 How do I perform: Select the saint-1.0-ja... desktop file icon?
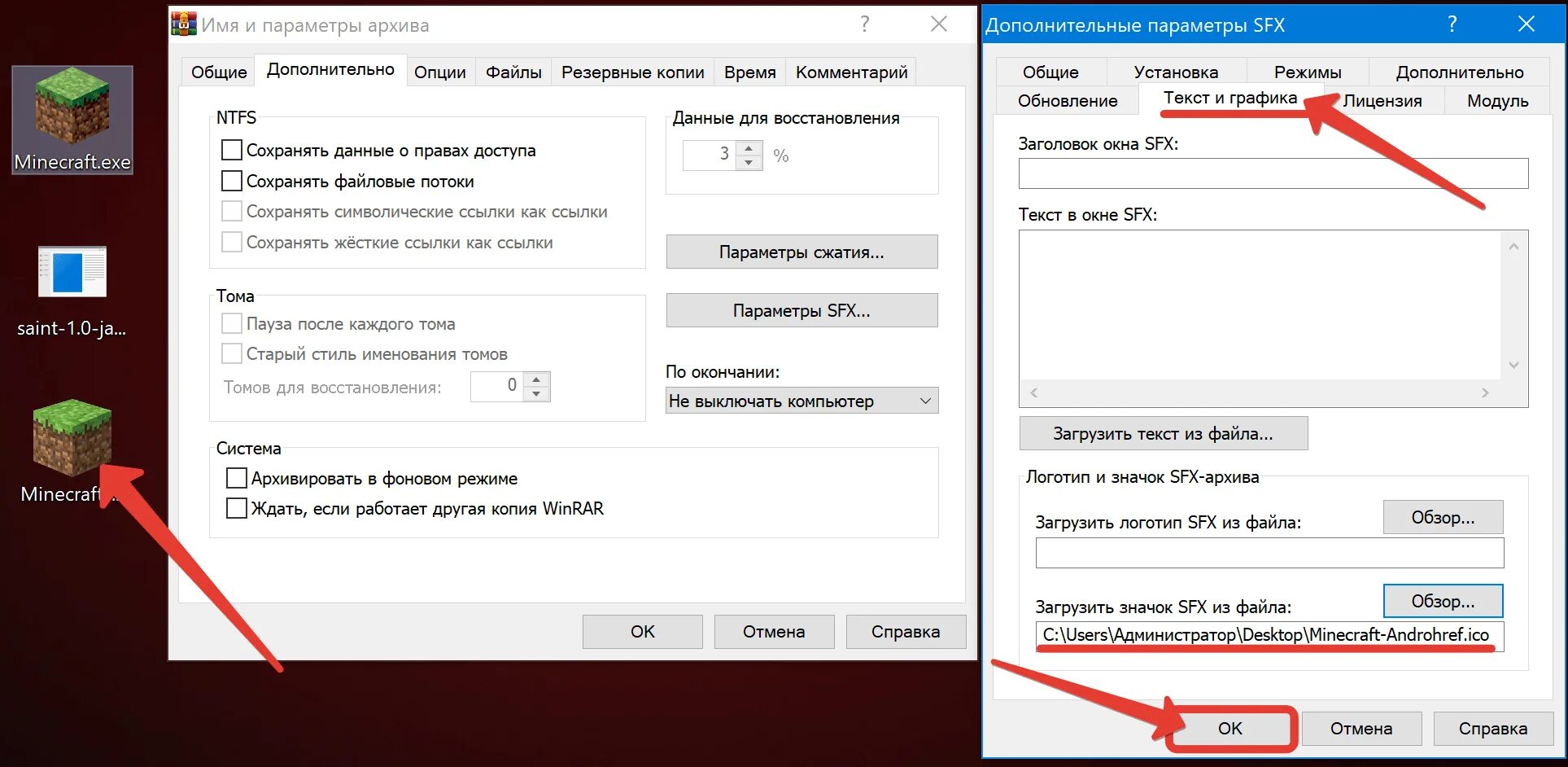[x=72, y=291]
